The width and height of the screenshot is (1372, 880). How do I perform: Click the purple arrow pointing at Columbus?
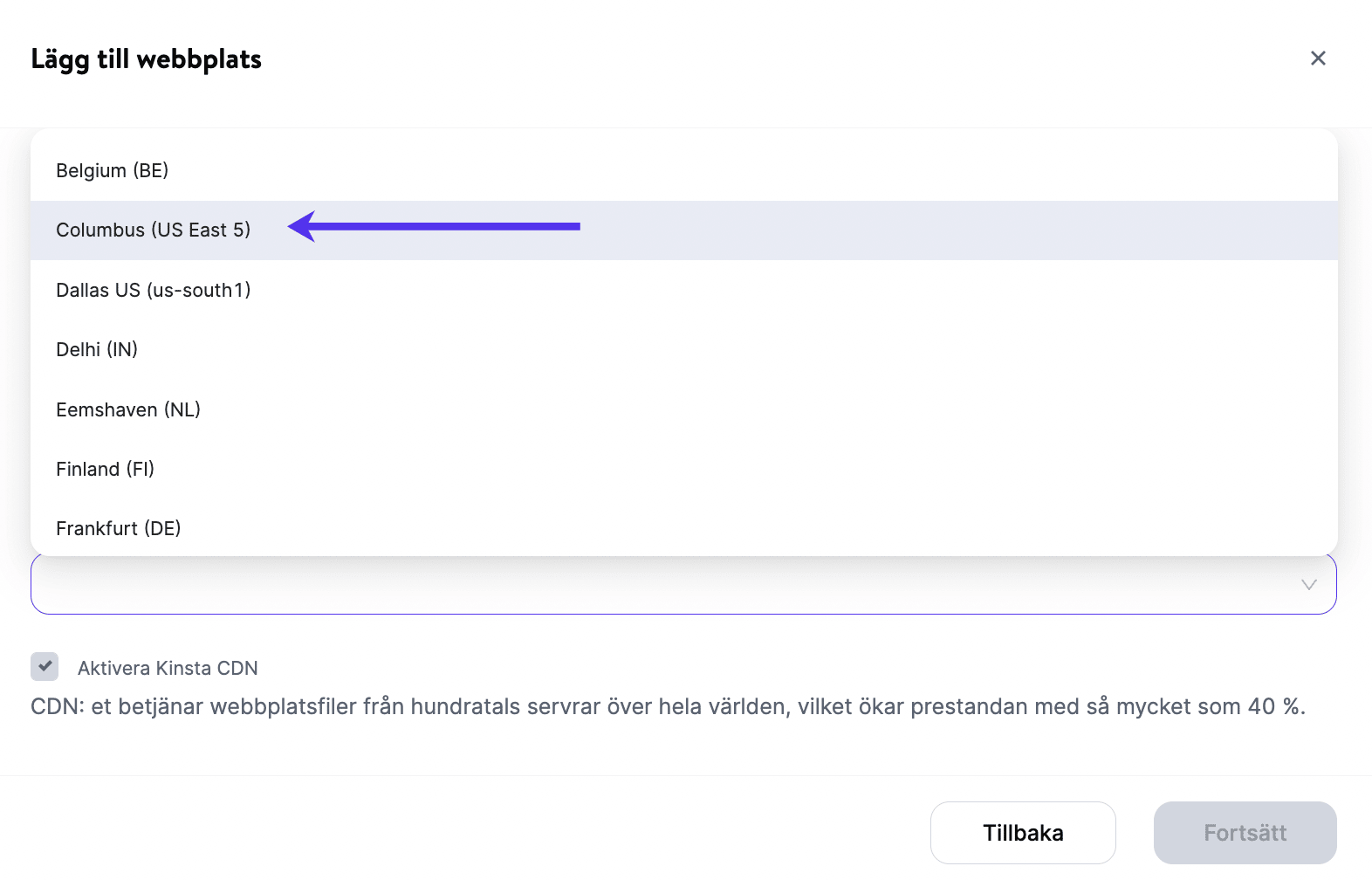(x=435, y=227)
